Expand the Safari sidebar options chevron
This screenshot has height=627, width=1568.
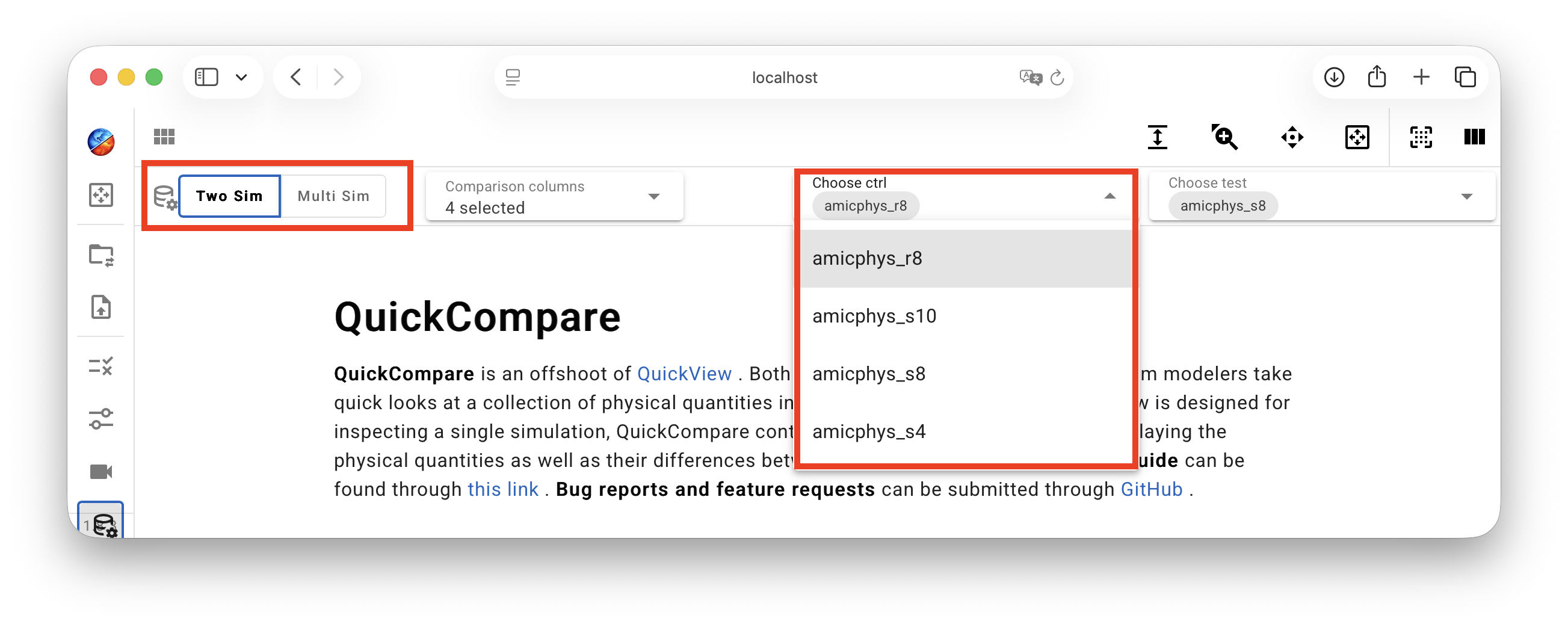pos(242,77)
